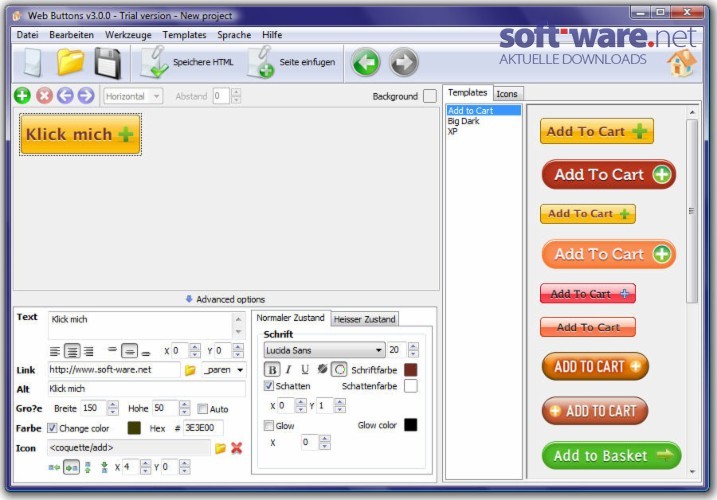Screen dimensions: 717x500
Task: Delete the button with red circle X icon
Action: pos(44,96)
